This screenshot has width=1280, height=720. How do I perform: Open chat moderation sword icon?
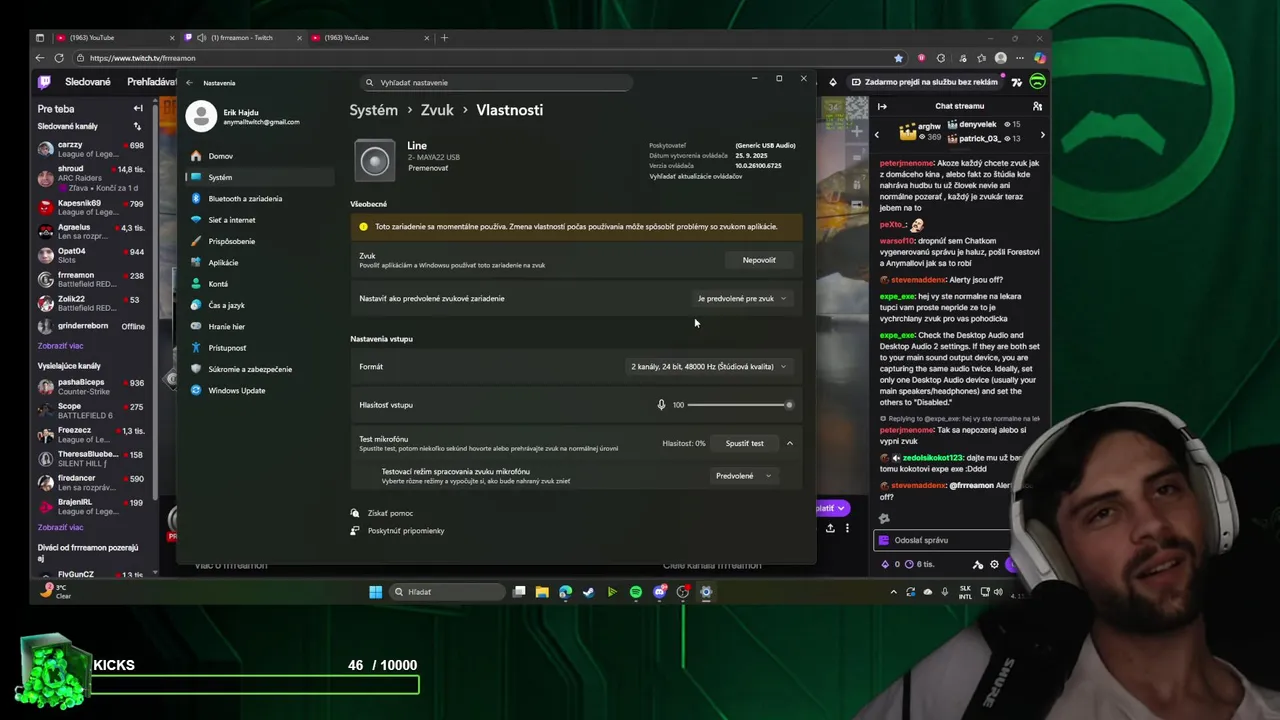pyautogui.click(x=978, y=564)
